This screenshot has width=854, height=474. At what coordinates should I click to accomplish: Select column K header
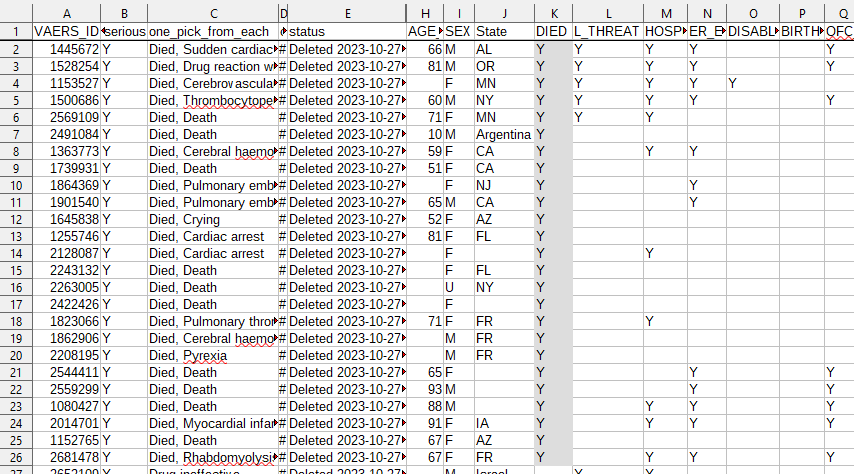tap(553, 14)
